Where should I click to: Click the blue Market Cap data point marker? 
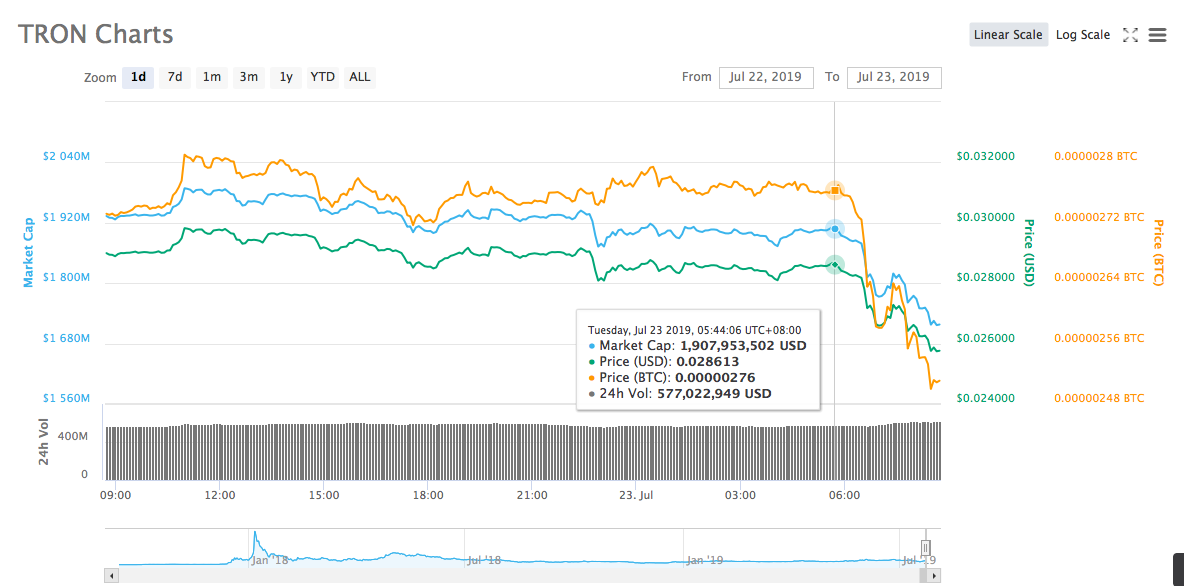(x=835, y=228)
